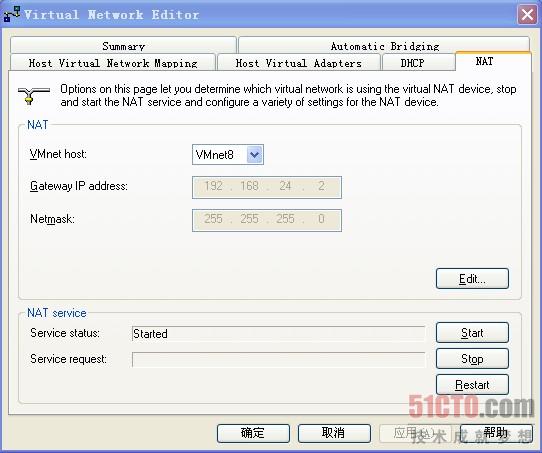Viewport: 542px width, 453px height.
Task: Click the 'Service status:' label
Action: [65, 333]
